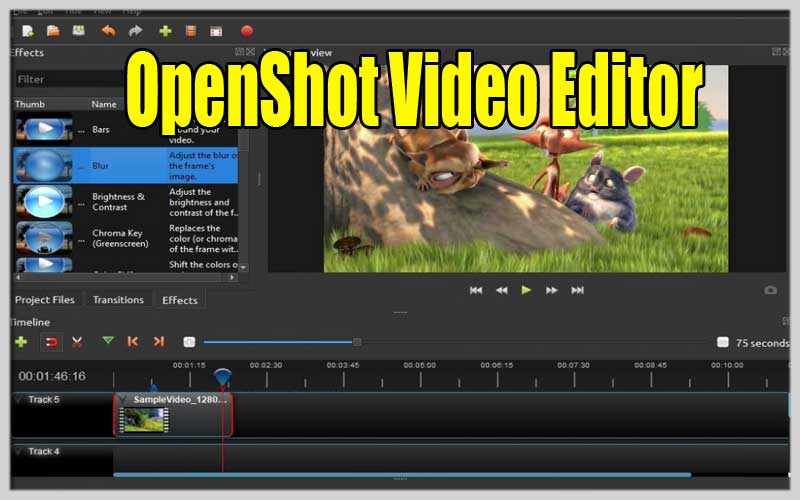Click the 00:01:46:16 timecode display

pos(52,377)
